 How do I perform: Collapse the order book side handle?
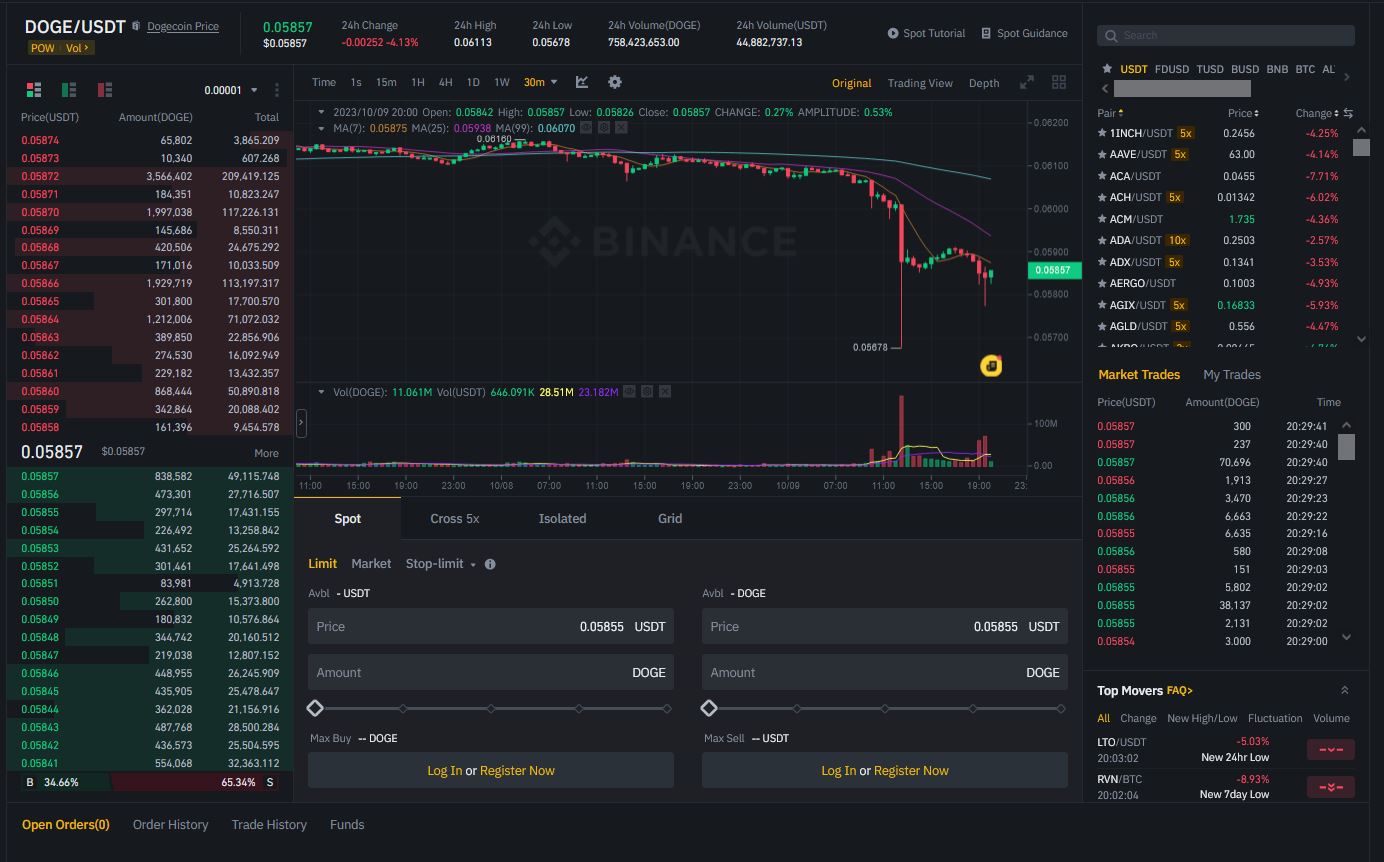click(x=301, y=424)
